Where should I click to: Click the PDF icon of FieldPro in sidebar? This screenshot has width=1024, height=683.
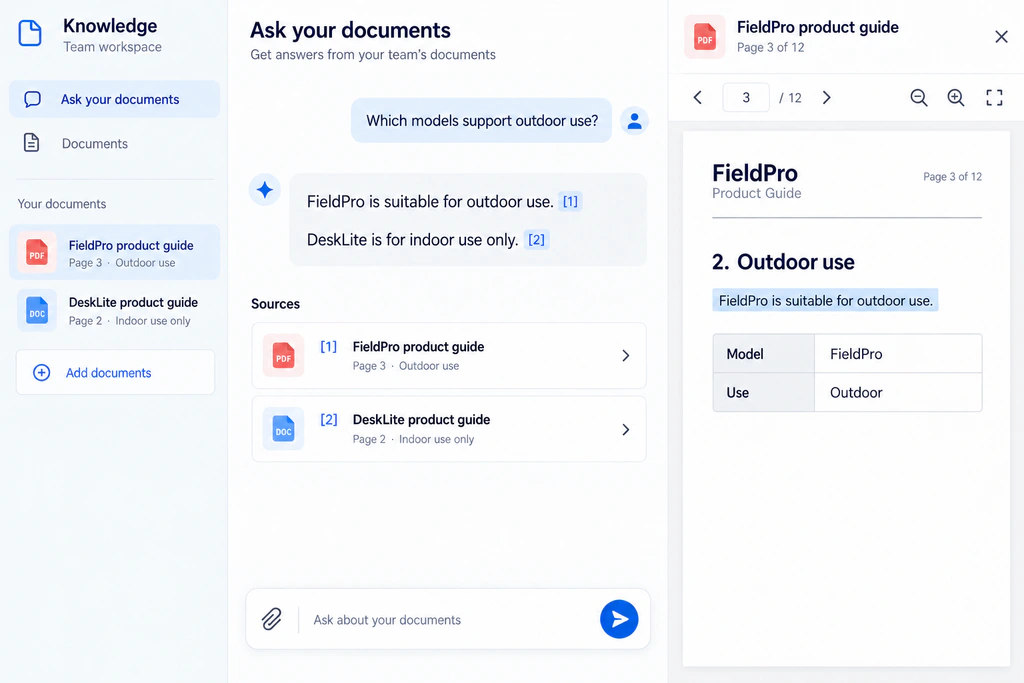pyautogui.click(x=37, y=253)
